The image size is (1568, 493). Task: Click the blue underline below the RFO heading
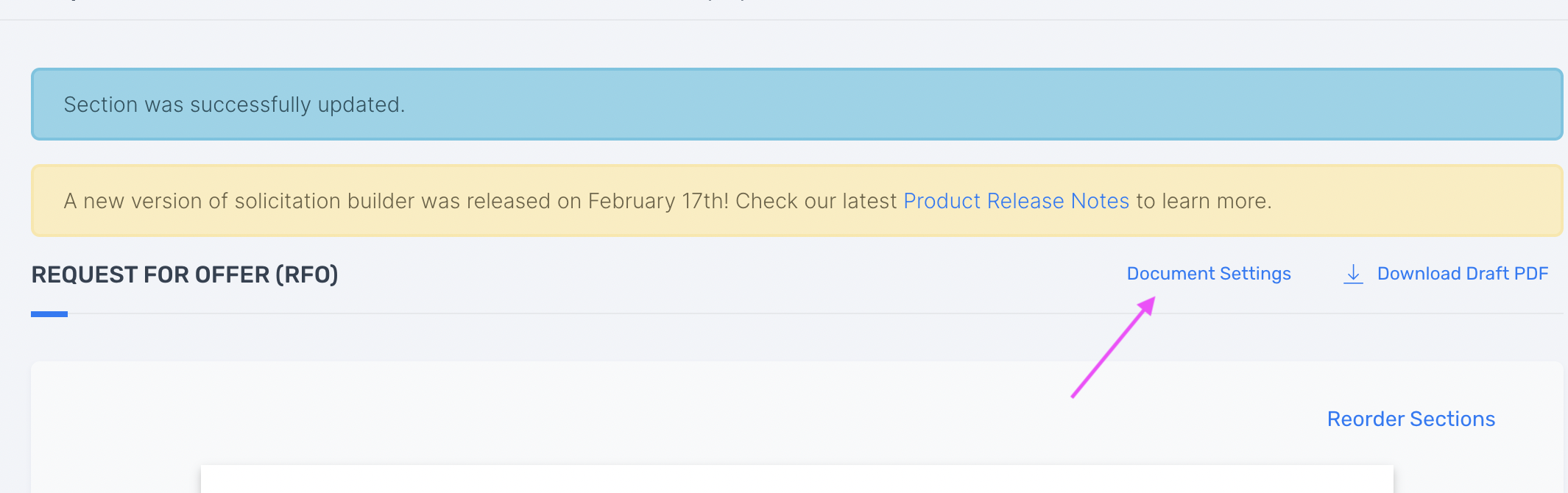point(49,314)
